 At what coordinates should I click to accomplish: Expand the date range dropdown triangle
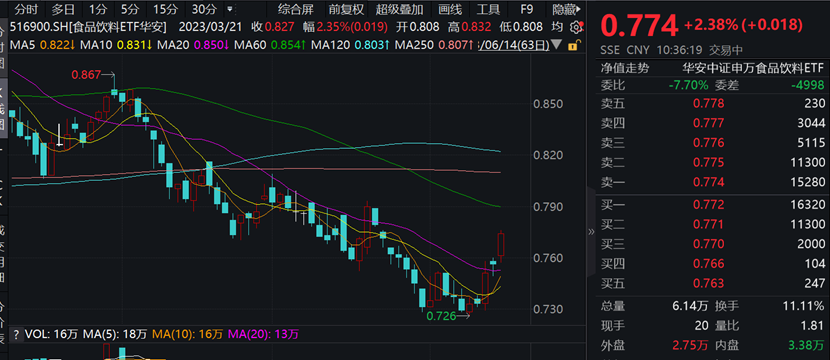click(x=556, y=44)
